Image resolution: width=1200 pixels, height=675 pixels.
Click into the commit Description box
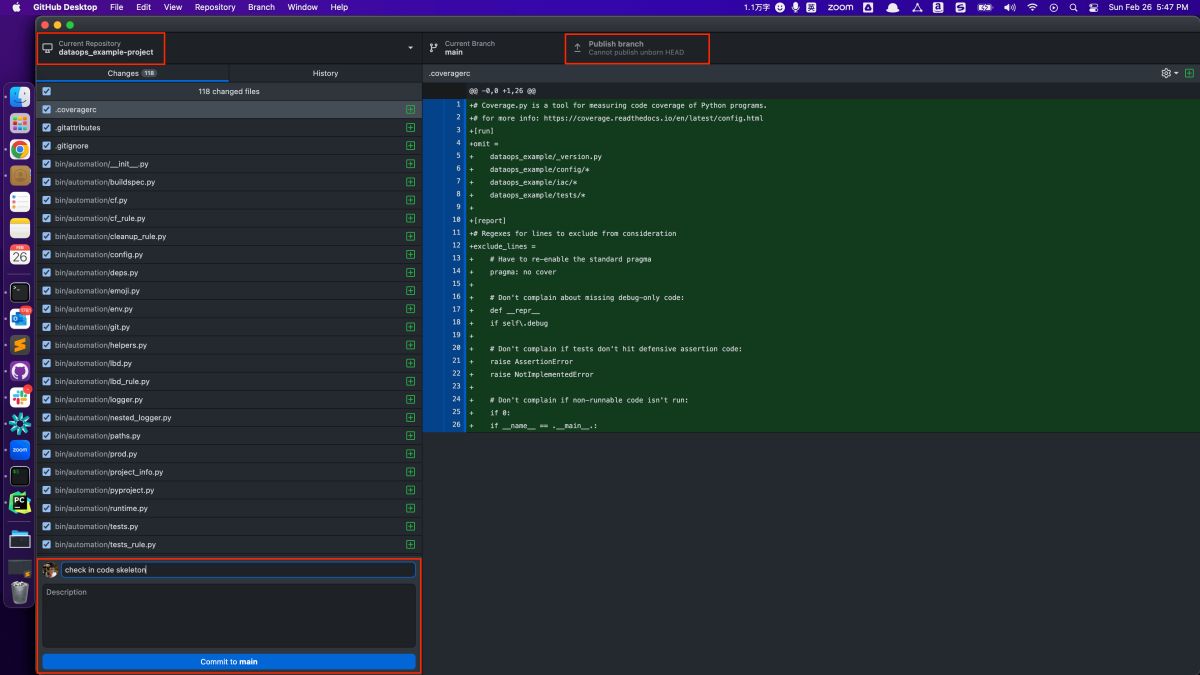pos(229,615)
